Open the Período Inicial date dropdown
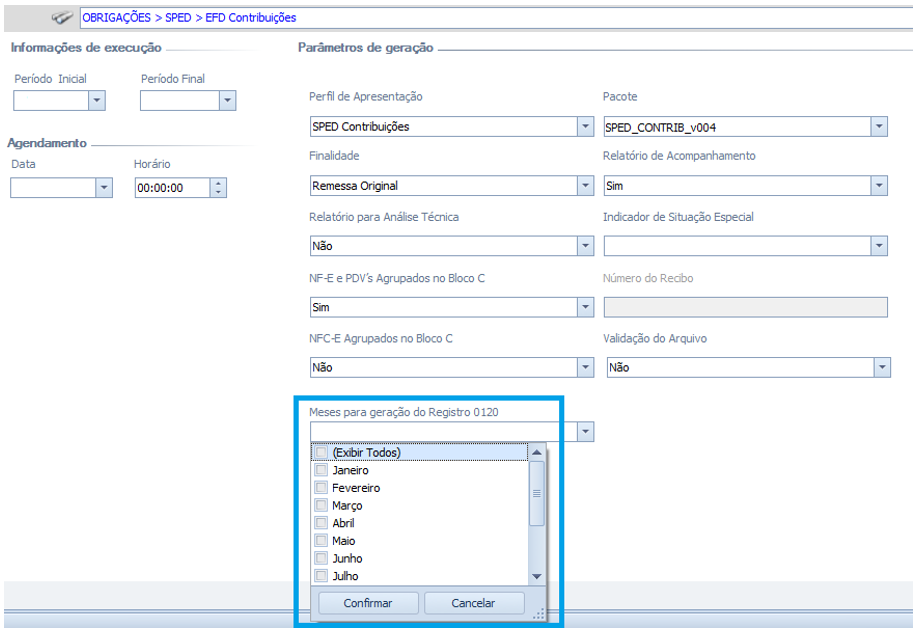 (x=97, y=100)
